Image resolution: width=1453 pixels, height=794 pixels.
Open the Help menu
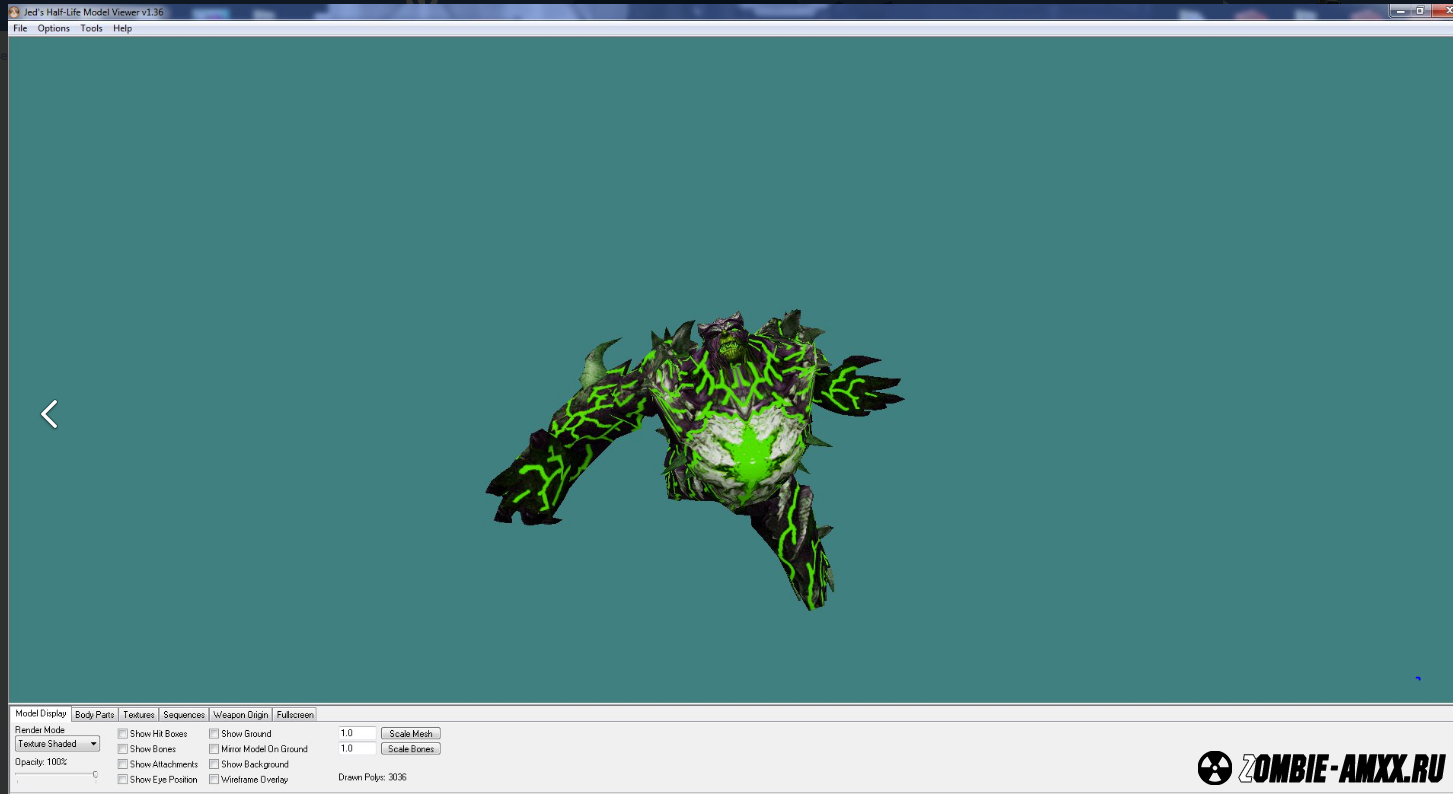point(122,28)
